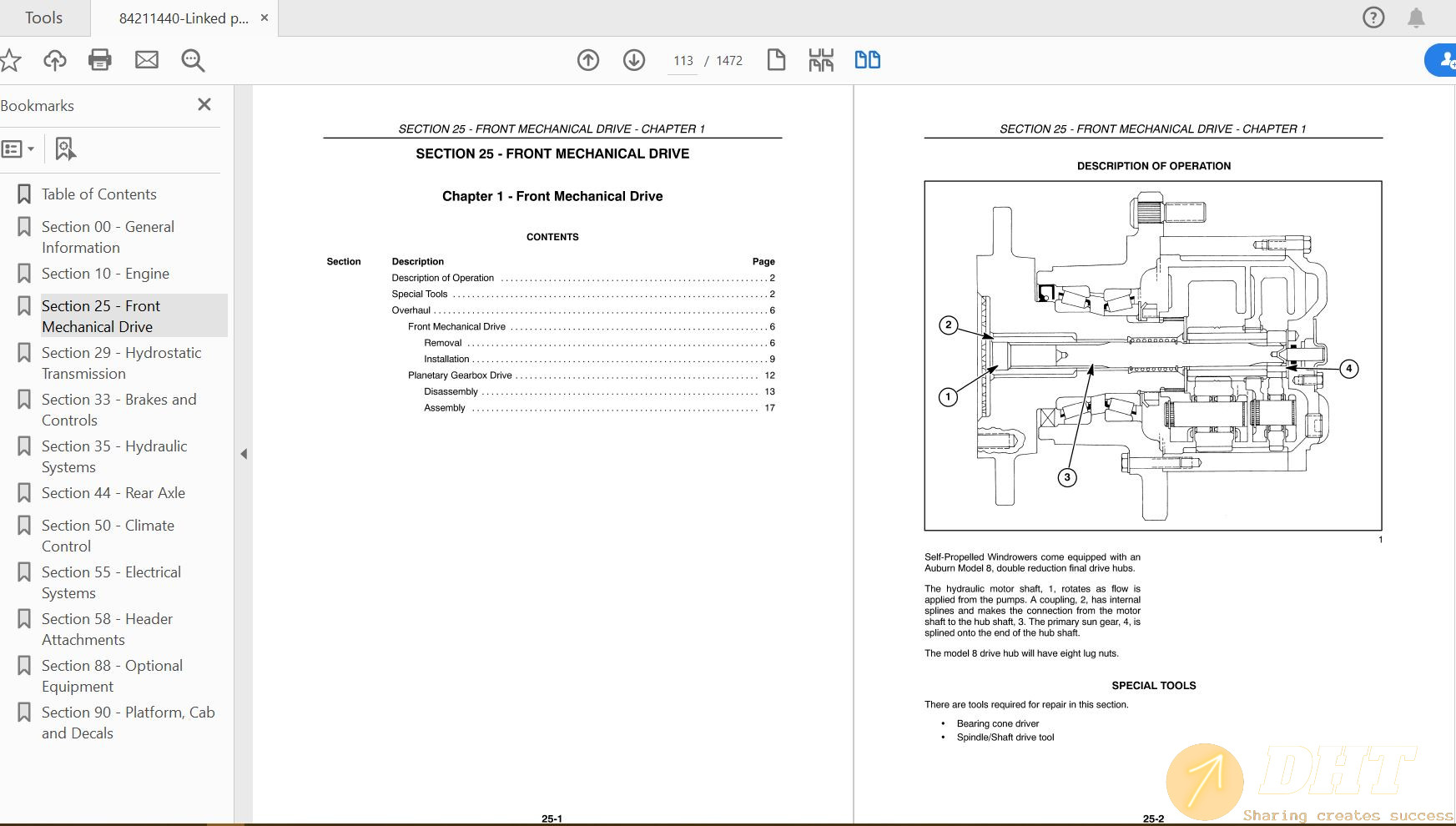Open Section 90 - Platform, Cab and Decals bookmark

tap(128, 723)
